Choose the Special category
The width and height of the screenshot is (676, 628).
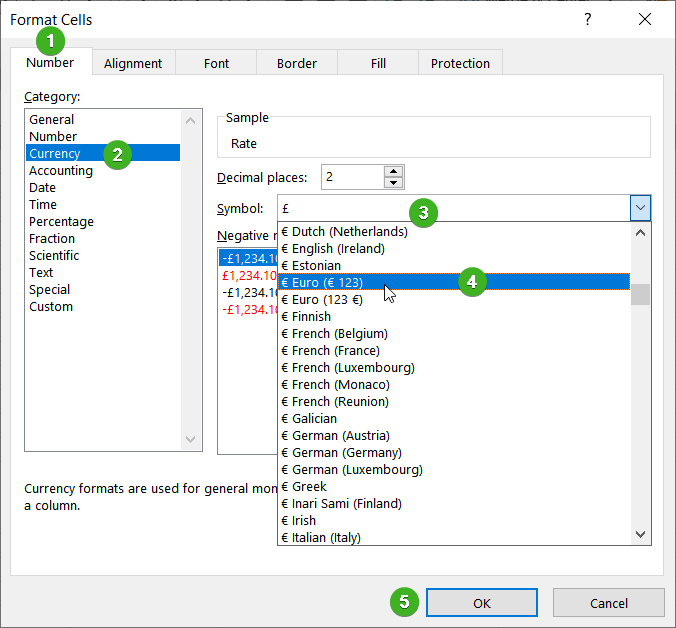[103, 289]
